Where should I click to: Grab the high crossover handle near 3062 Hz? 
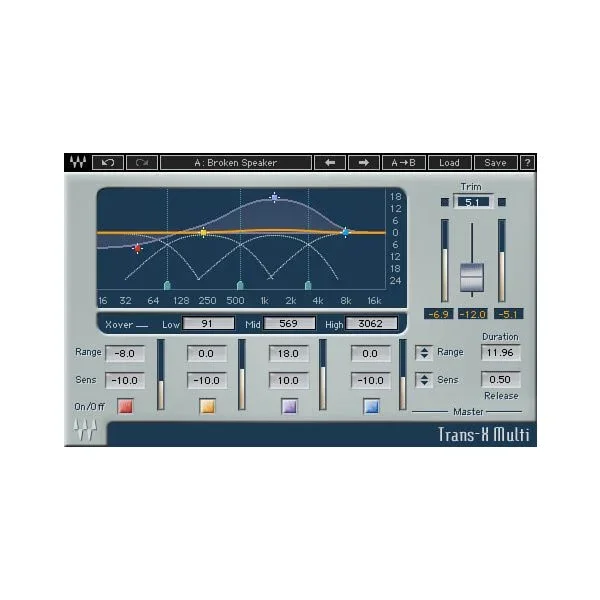308,285
